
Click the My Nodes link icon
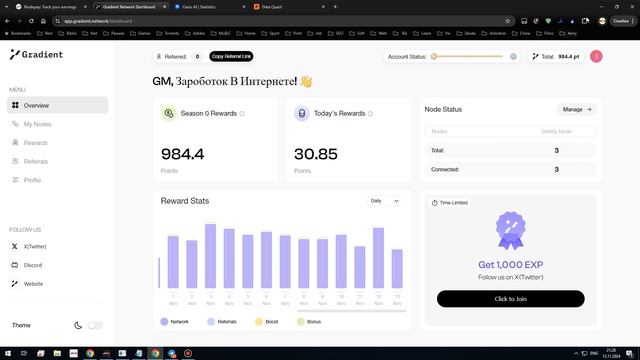click(x=15, y=124)
